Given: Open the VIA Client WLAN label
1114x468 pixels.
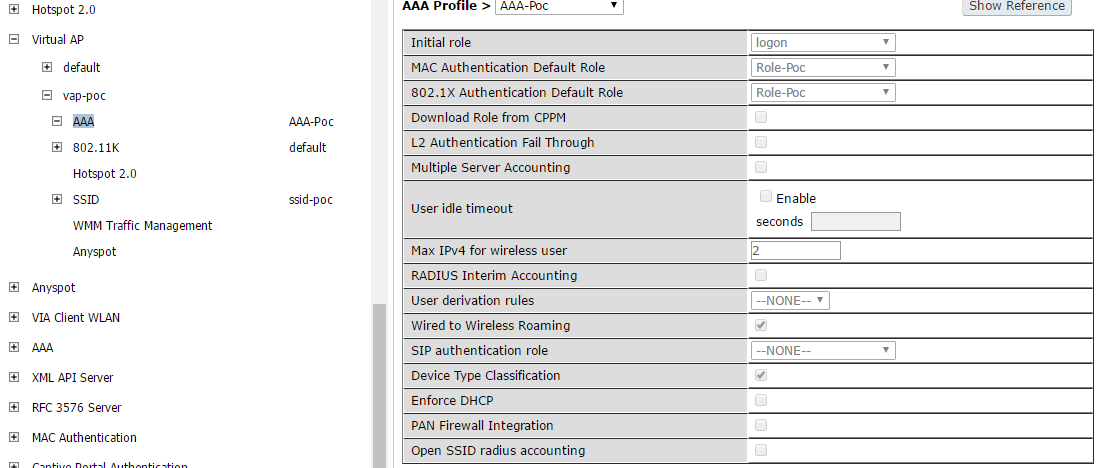Looking at the screenshot, I should coord(75,317).
